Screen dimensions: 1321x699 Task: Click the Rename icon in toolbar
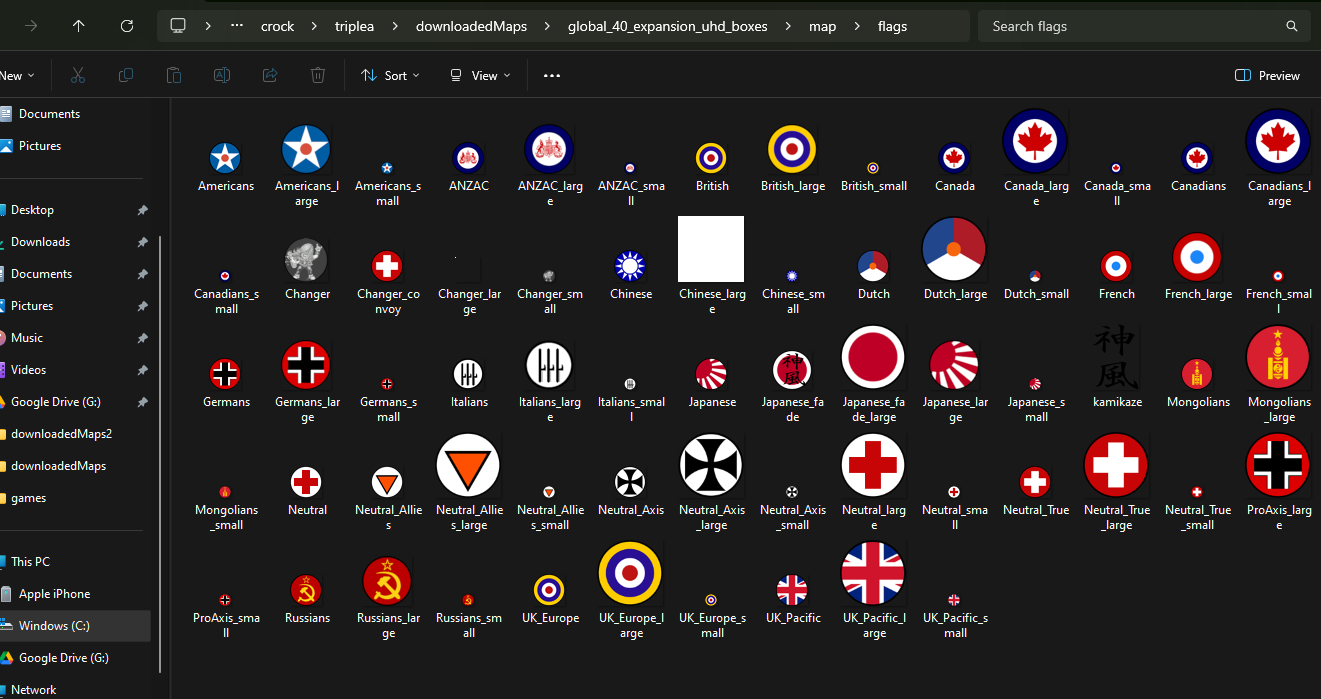(222, 75)
